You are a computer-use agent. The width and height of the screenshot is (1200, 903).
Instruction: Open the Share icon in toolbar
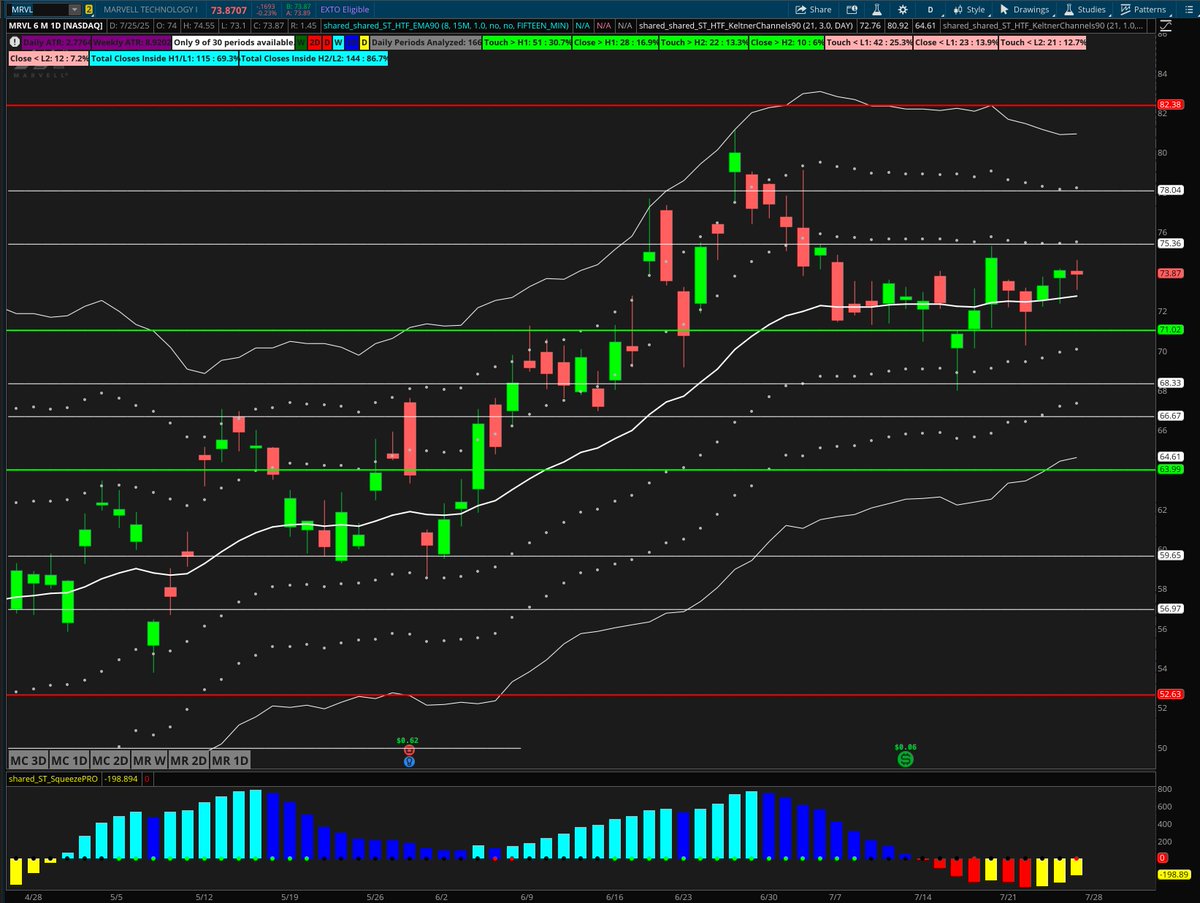coord(800,9)
